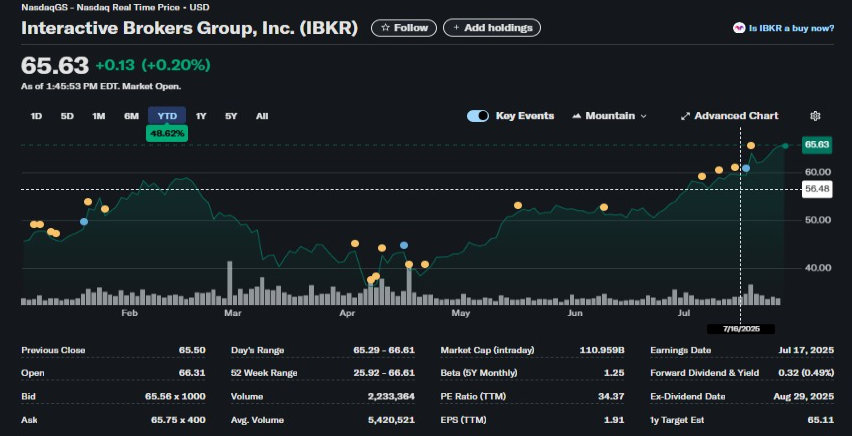Viewport: 852px width, 436px height.
Task: Click the Open value 66.31
Action: [x=192, y=373]
